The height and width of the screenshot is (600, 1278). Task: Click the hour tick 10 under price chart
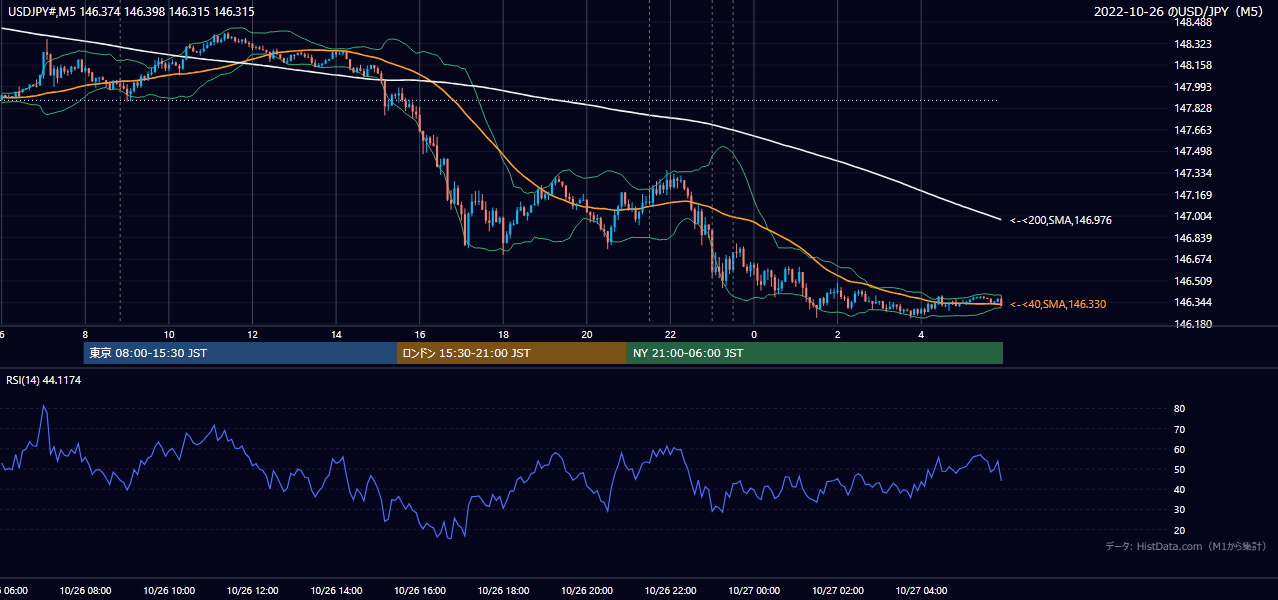click(169, 334)
